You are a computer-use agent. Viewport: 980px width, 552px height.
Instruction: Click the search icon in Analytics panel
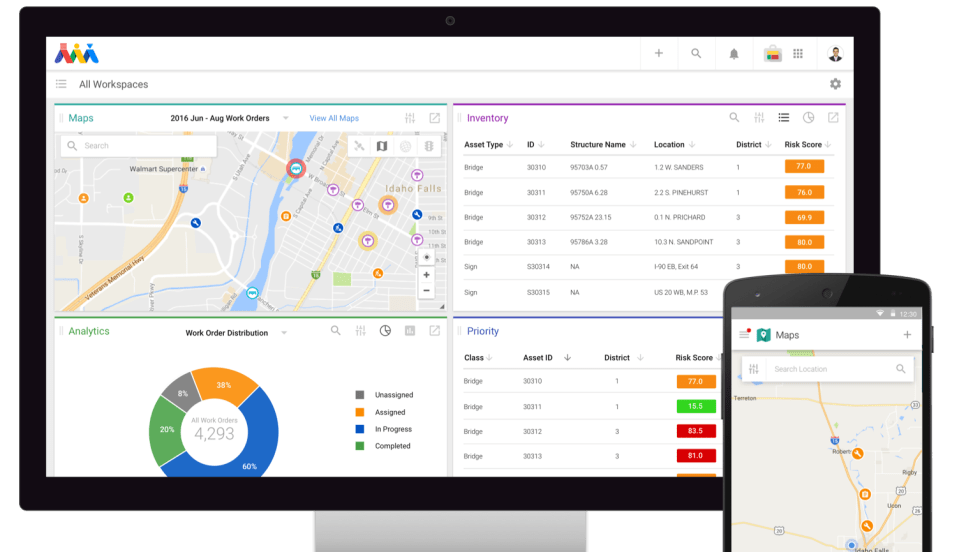point(335,331)
